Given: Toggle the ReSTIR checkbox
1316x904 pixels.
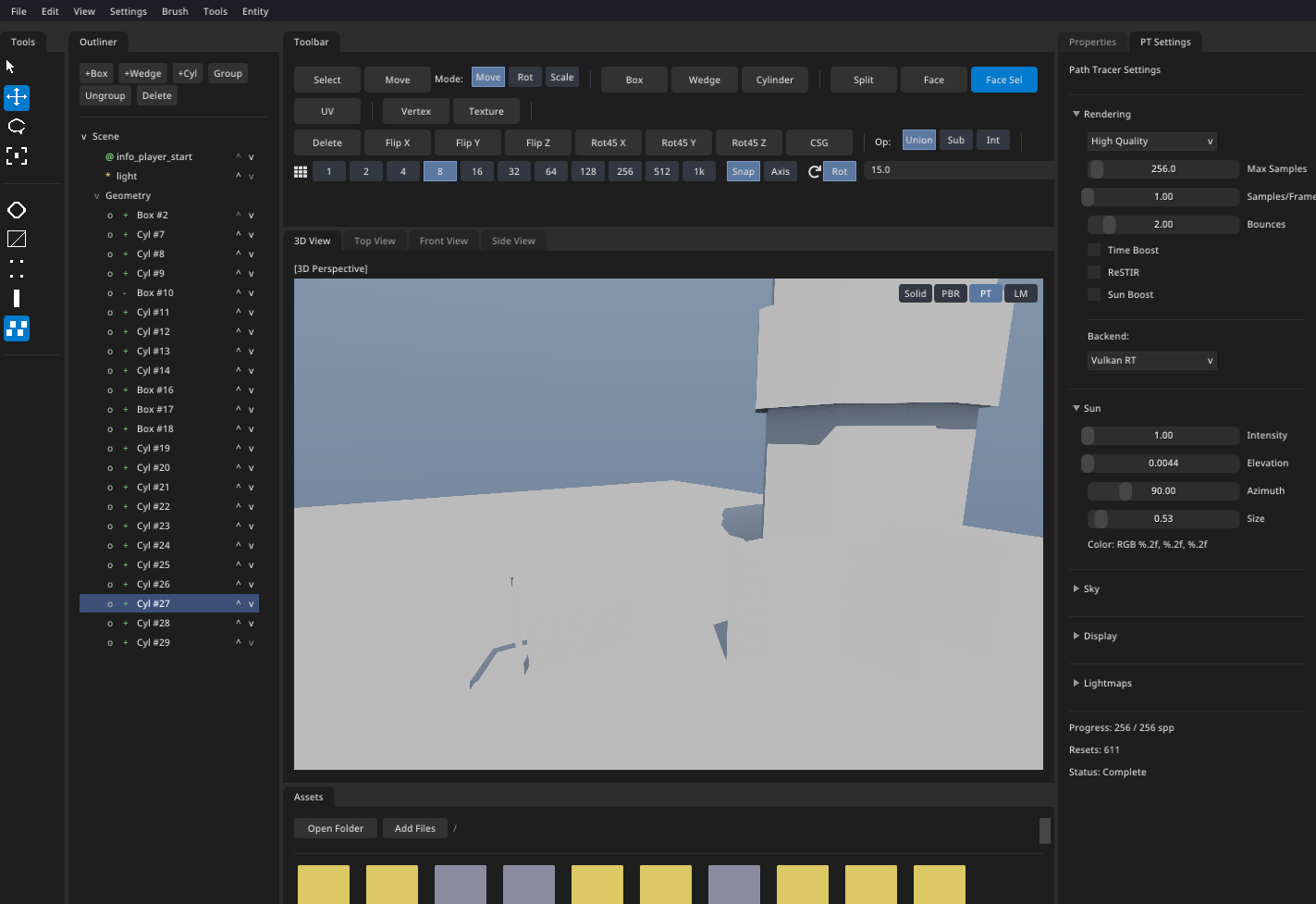Looking at the screenshot, I should click(1094, 272).
